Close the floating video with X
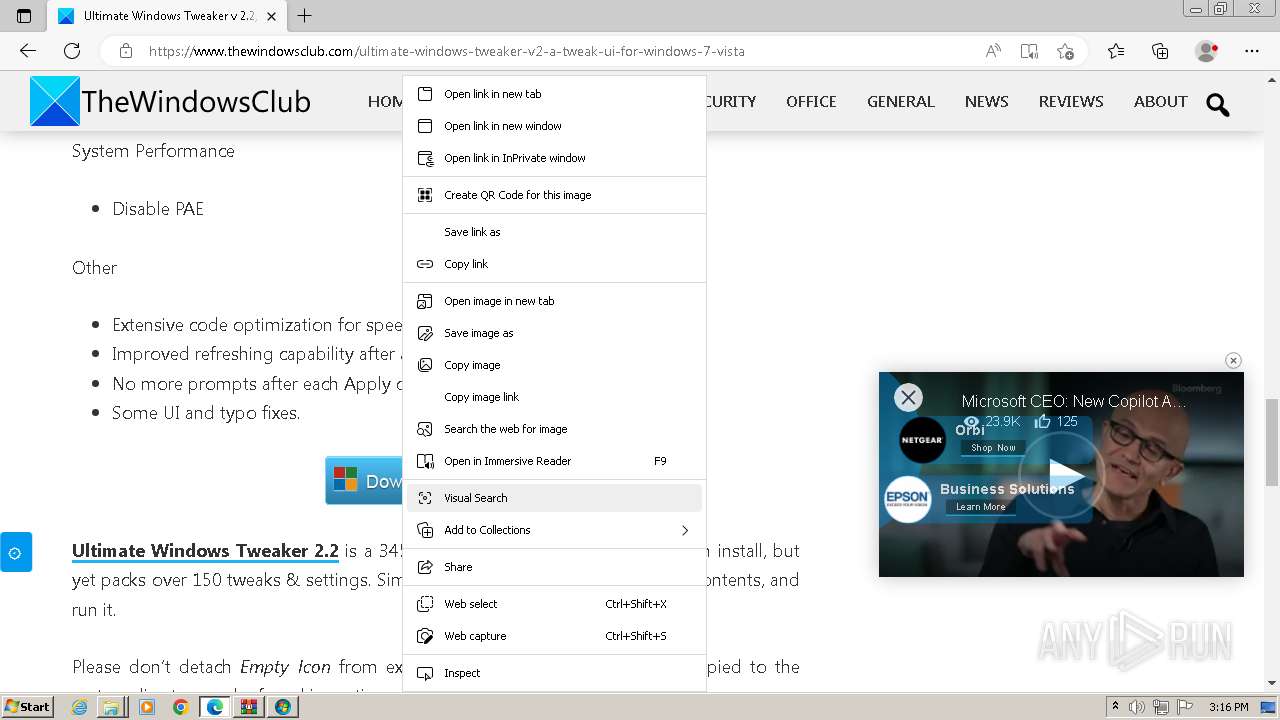This screenshot has width=1280, height=720. pos(1233,360)
